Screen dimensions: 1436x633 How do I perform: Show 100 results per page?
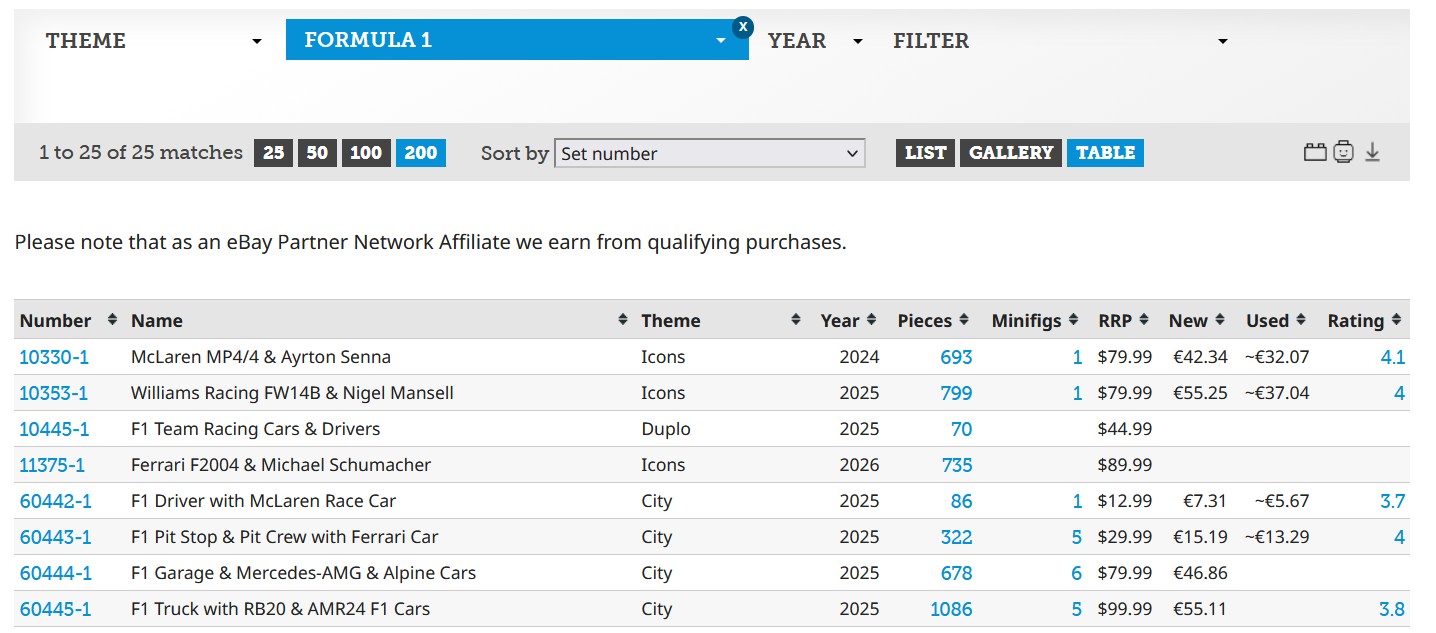pyautogui.click(x=366, y=153)
